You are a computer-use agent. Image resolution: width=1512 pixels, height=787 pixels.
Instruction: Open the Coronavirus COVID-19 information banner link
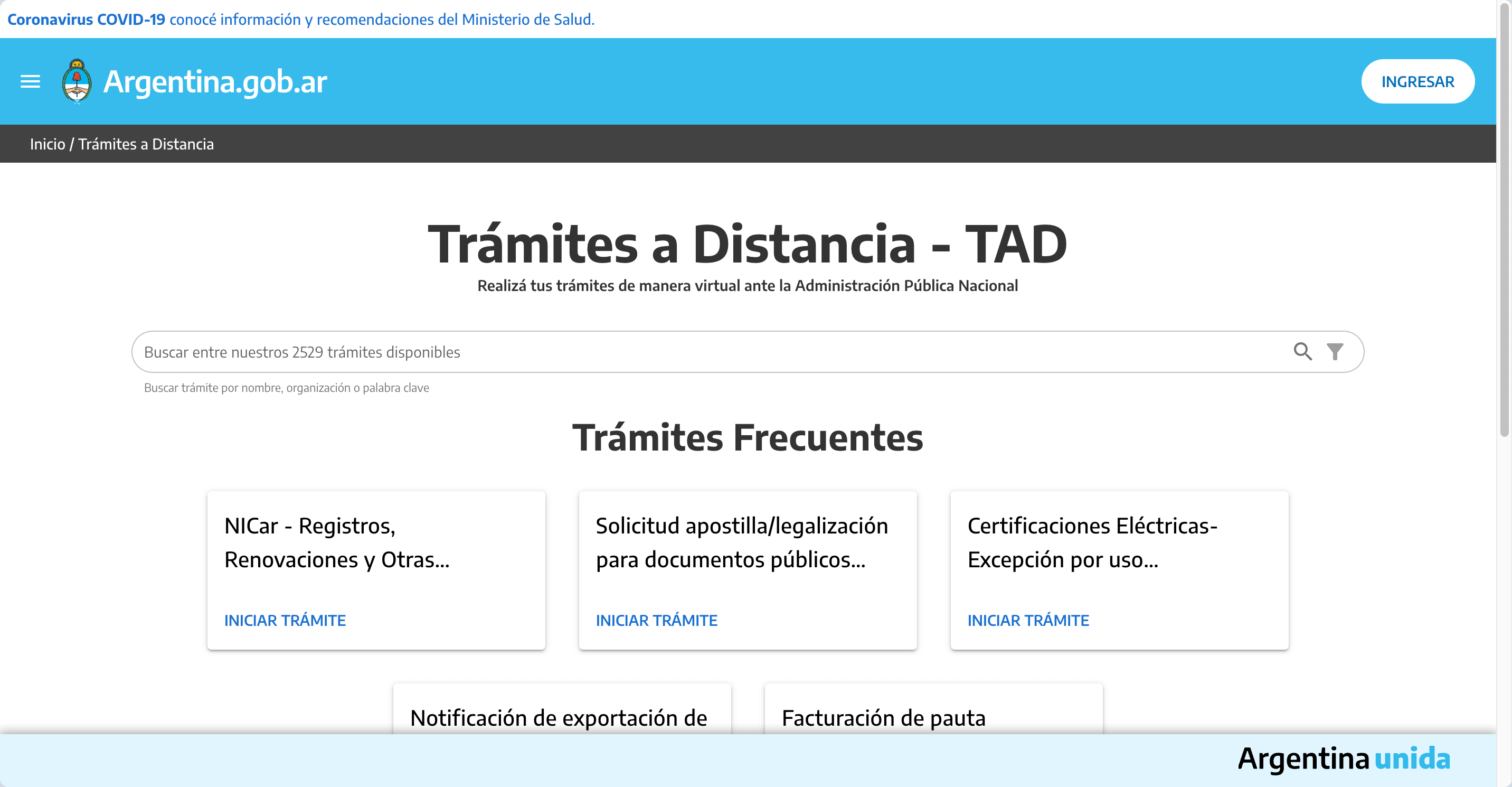tap(301, 20)
